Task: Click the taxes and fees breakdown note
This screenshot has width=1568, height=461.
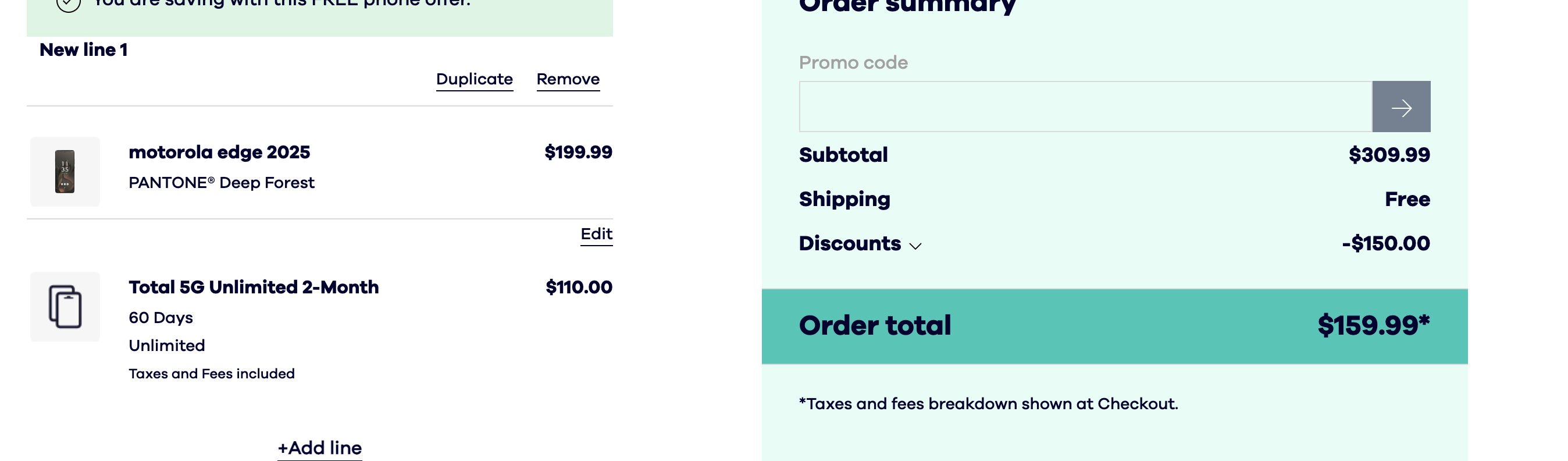Action: point(988,404)
